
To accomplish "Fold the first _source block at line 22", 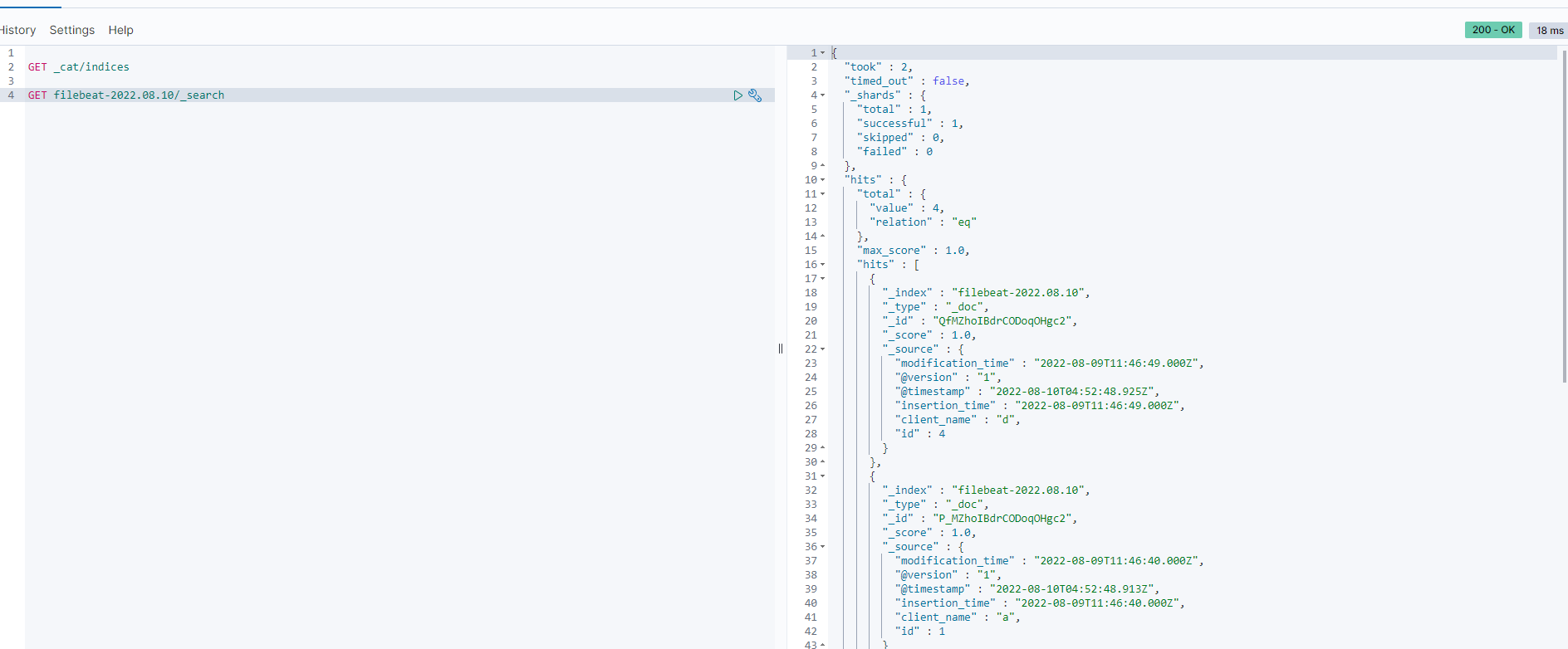I will [x=823, y=349].
